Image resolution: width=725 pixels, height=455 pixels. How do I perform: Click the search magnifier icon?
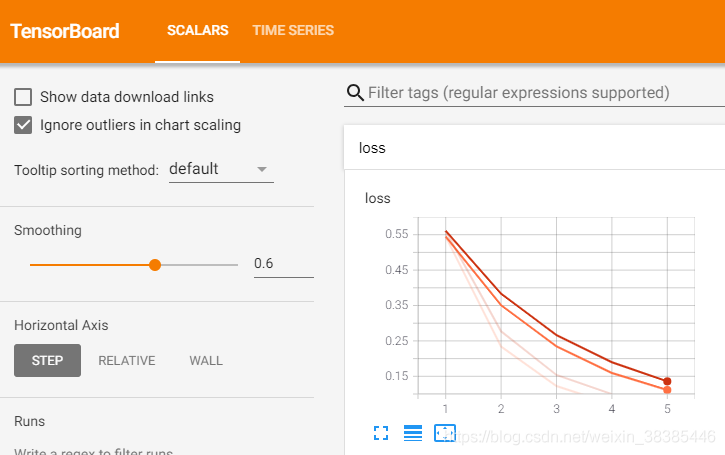pyautogui.click(x=355, y=93)
